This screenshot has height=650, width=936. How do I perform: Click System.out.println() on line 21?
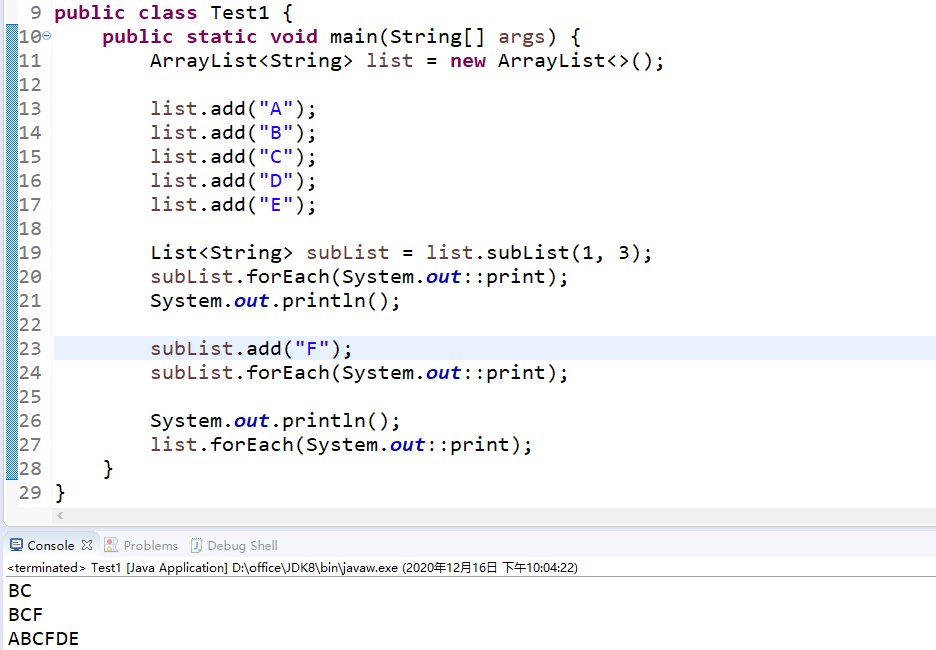[275, 301]
